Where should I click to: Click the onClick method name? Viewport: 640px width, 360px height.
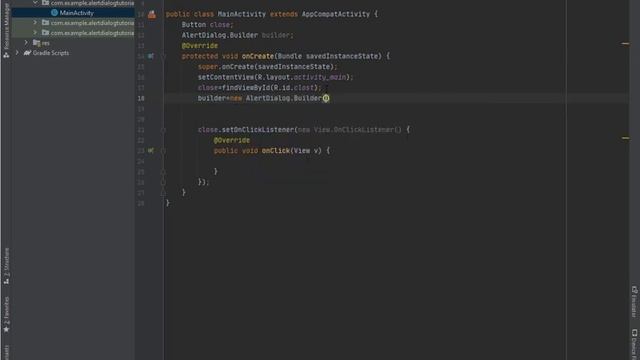pyautogui.click(x=276, y=151)
